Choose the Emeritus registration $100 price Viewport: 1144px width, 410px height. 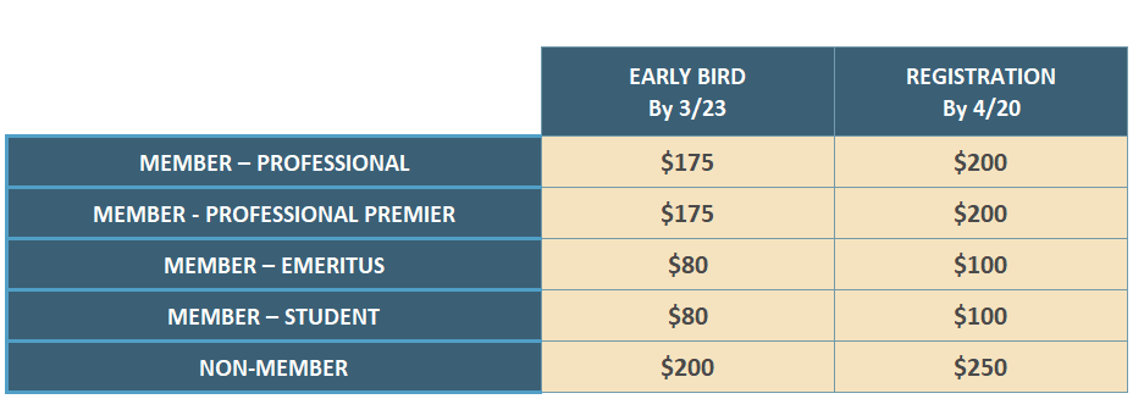click(980, 266)
